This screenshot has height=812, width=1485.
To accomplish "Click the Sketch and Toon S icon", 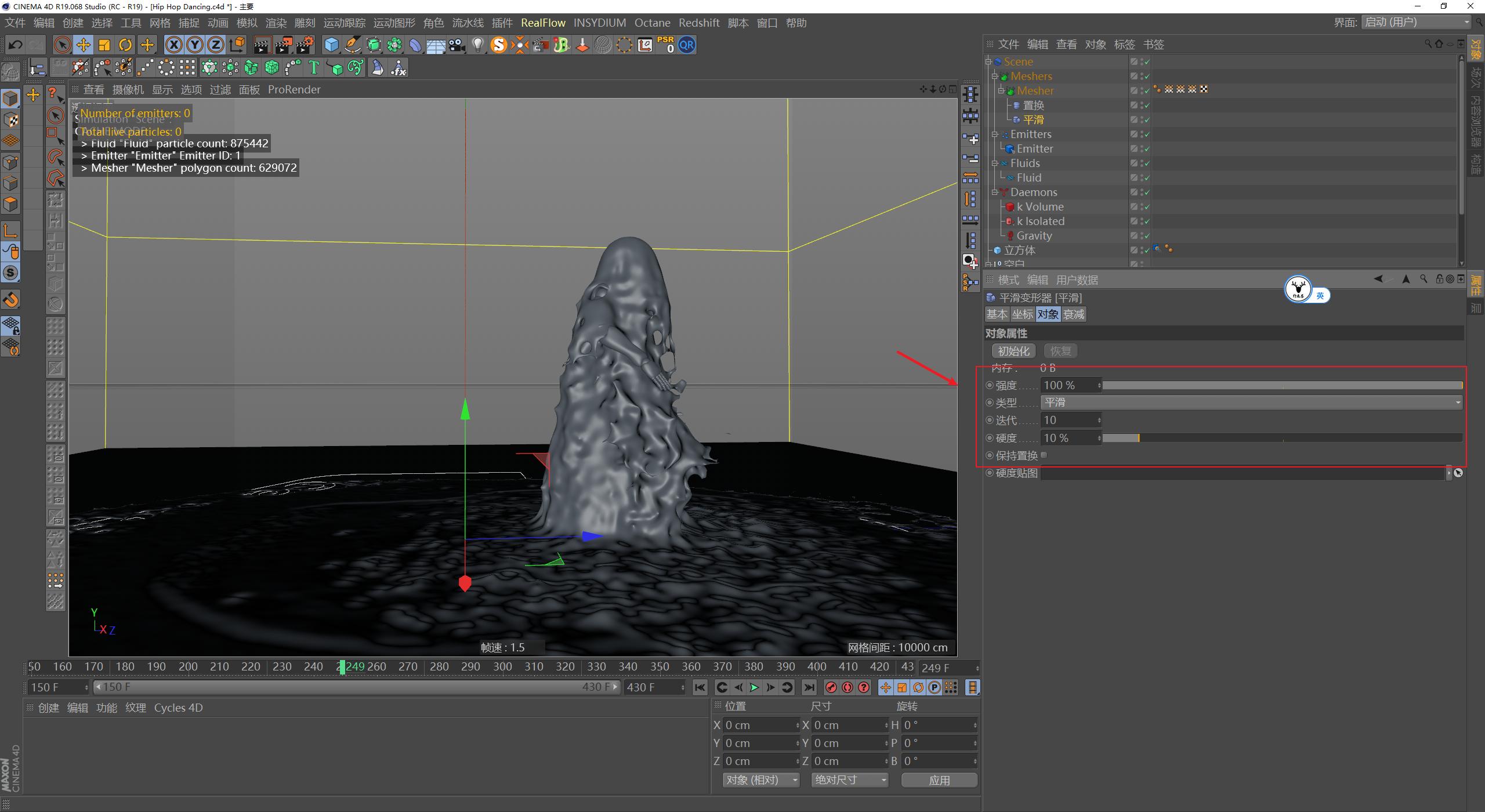I will click(x=498, y=45).
